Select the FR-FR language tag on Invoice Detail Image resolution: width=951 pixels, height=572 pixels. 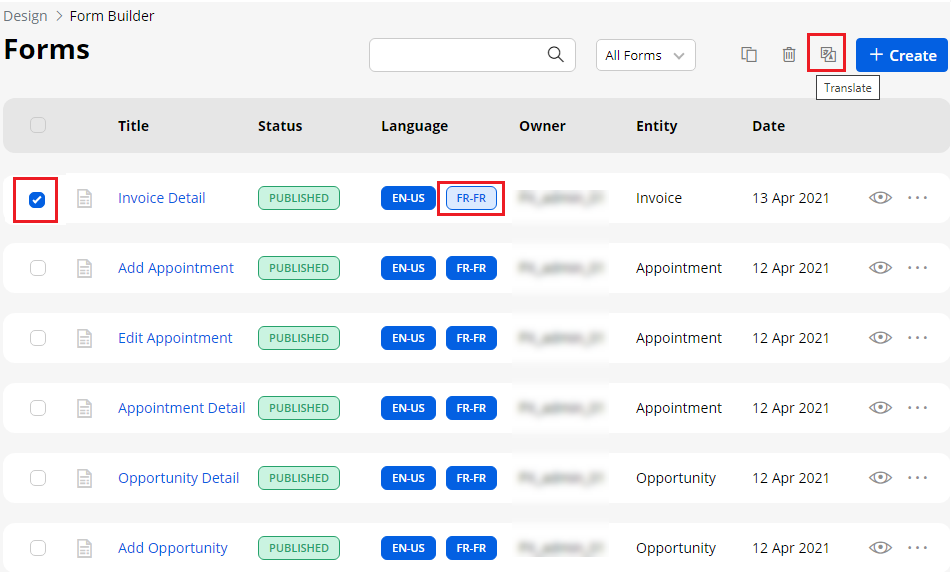[x=471, y=198]
